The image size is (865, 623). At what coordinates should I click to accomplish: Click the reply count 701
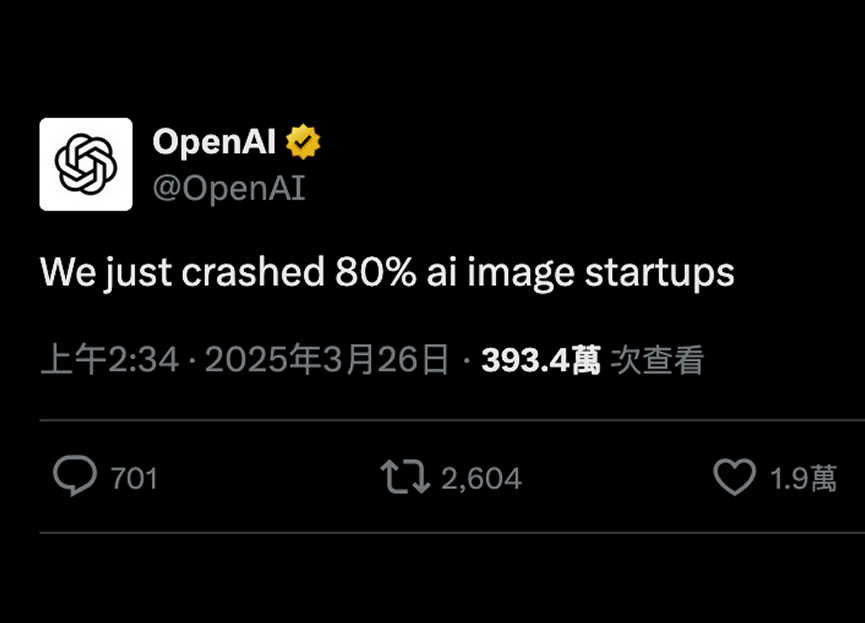coord(134,479)
